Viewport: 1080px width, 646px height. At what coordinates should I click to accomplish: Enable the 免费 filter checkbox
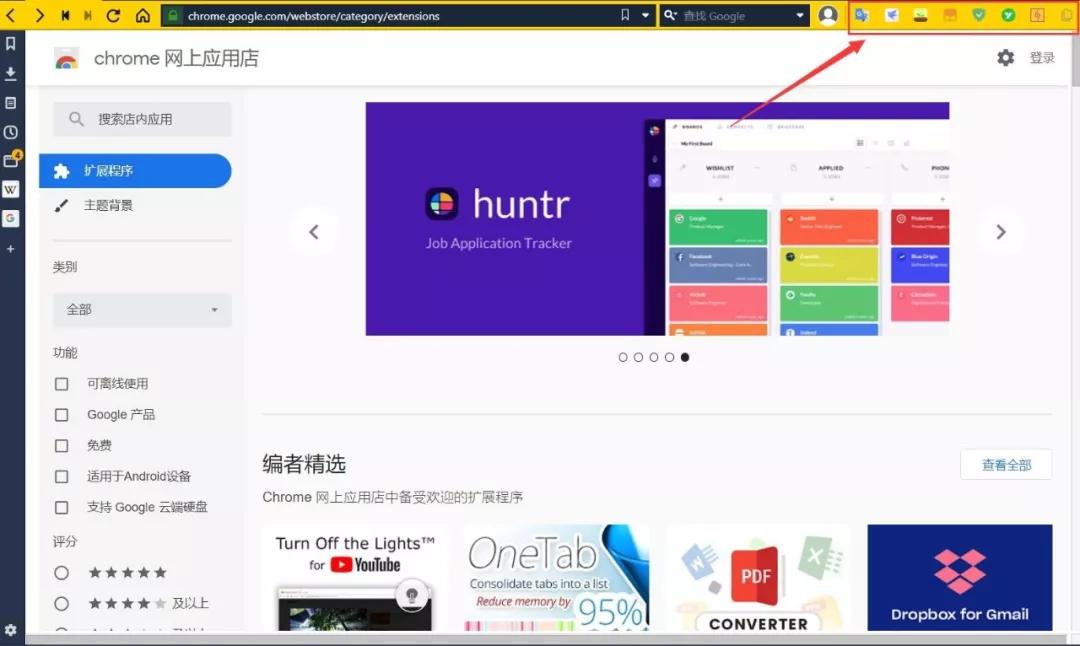click(61, 445)
